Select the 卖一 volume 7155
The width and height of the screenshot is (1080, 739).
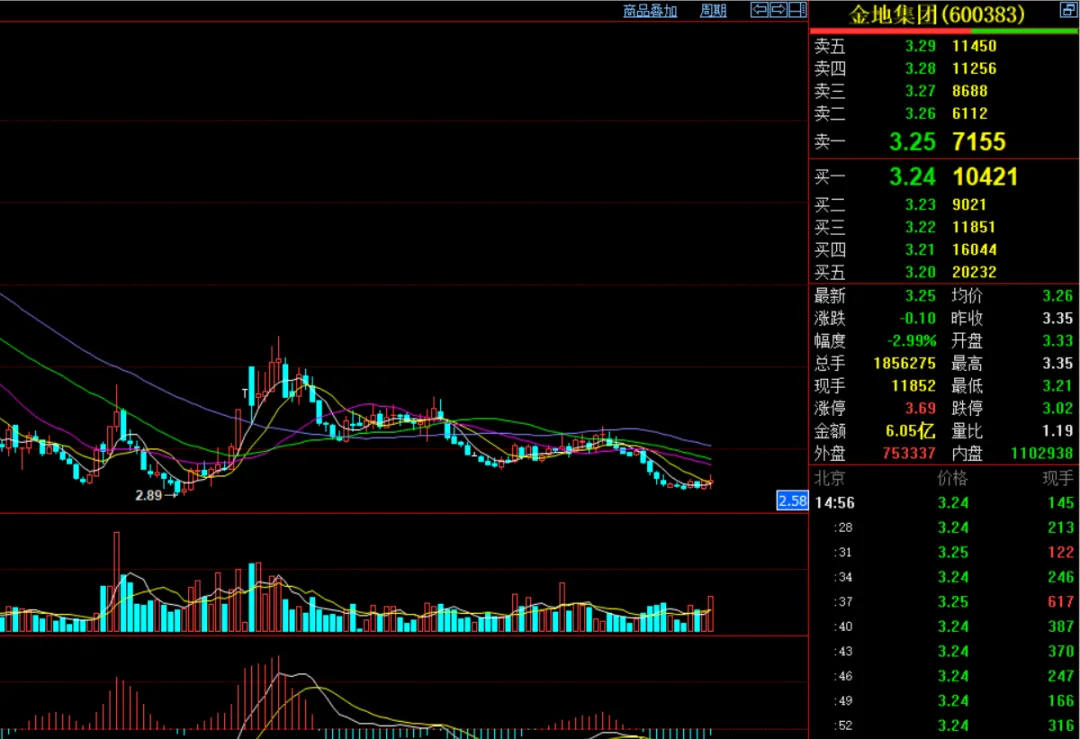click(x=979, y=142)
